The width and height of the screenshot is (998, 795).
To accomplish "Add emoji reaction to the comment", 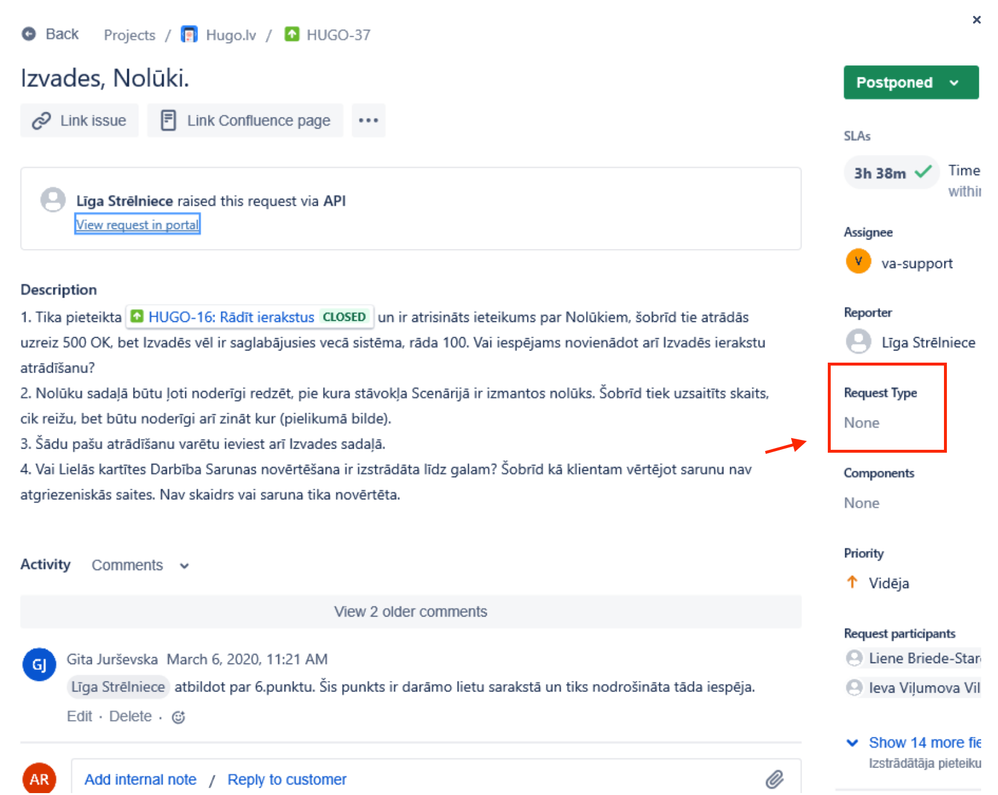I will click(x=178, y=717).
